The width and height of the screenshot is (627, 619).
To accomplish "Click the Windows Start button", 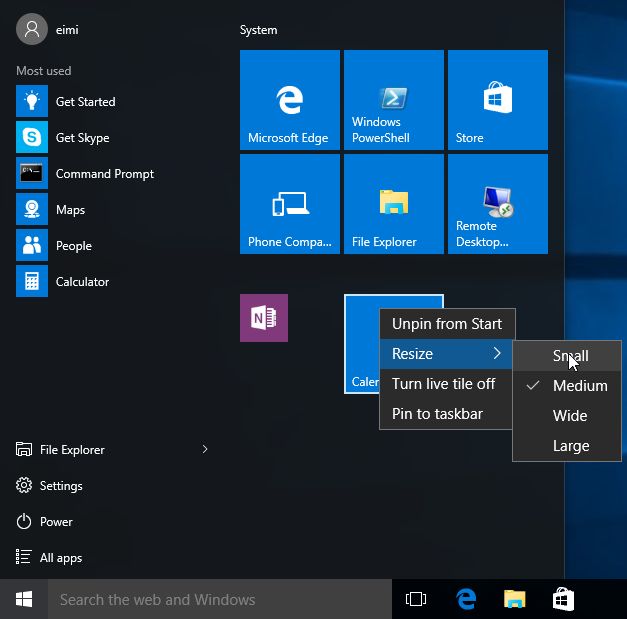I will [x=24, y=599].
